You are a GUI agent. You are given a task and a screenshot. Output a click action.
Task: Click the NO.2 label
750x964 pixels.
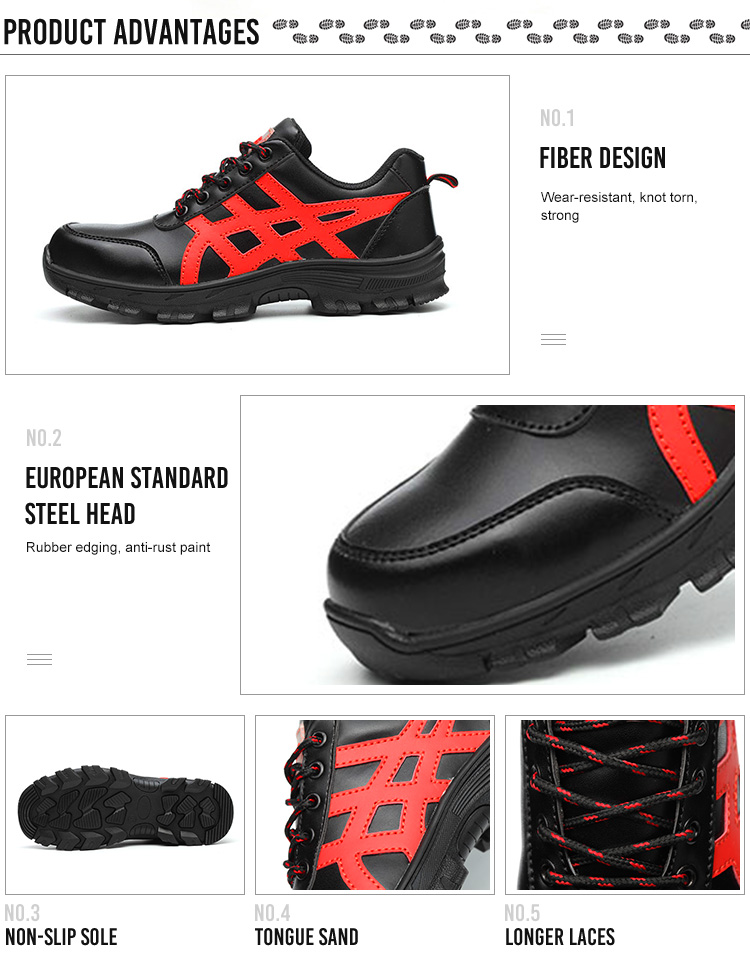[44, 438]
